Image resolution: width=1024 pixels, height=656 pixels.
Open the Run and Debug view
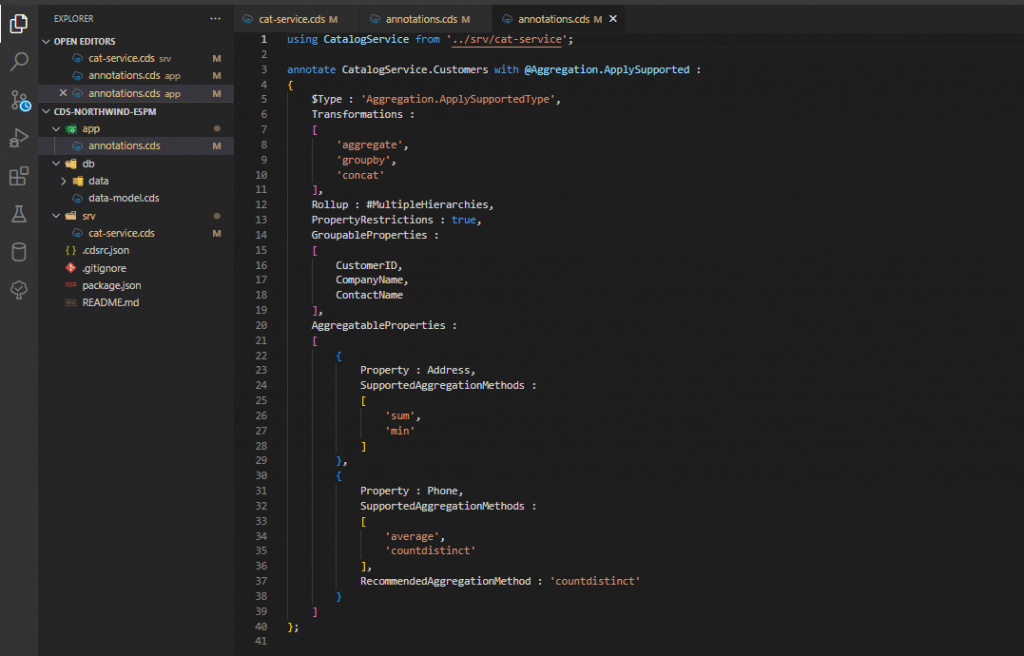coord(19,138)
